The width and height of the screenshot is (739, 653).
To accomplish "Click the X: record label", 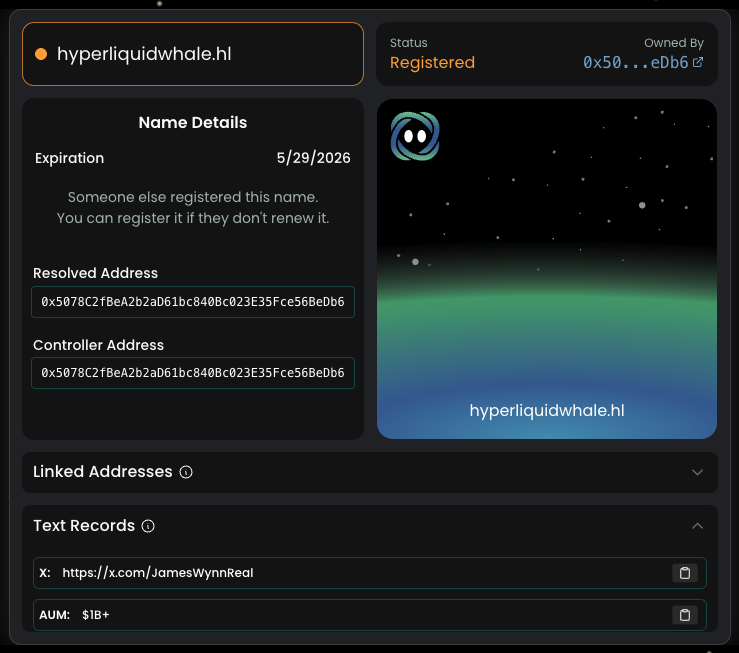I will (x=45, y=573).
